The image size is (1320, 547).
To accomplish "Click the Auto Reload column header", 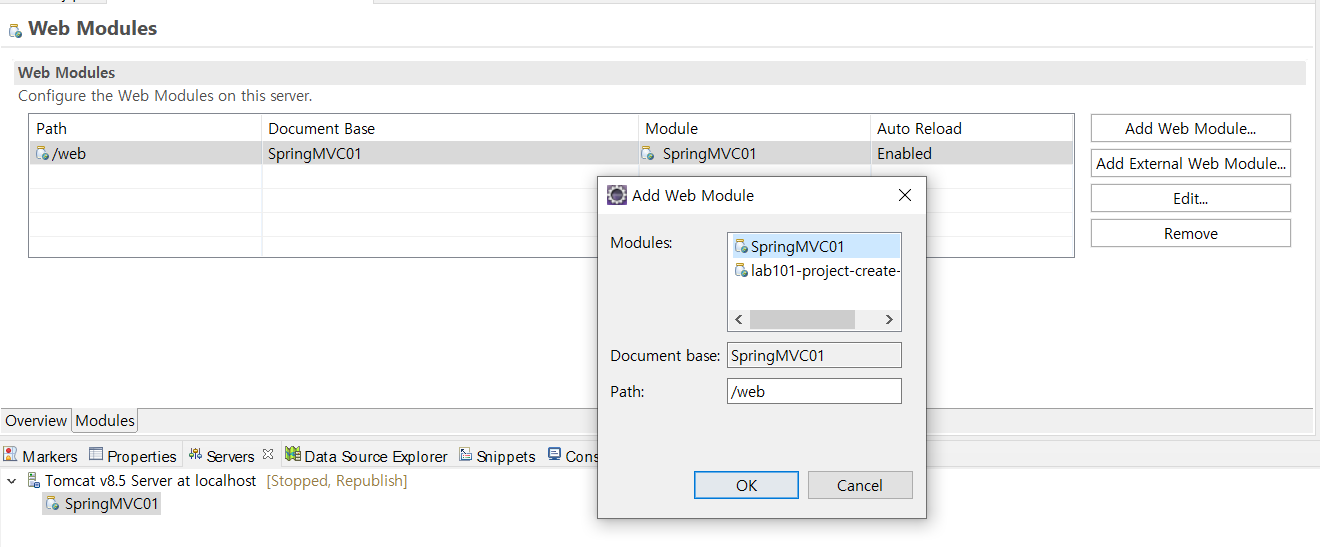I will 972,128.
